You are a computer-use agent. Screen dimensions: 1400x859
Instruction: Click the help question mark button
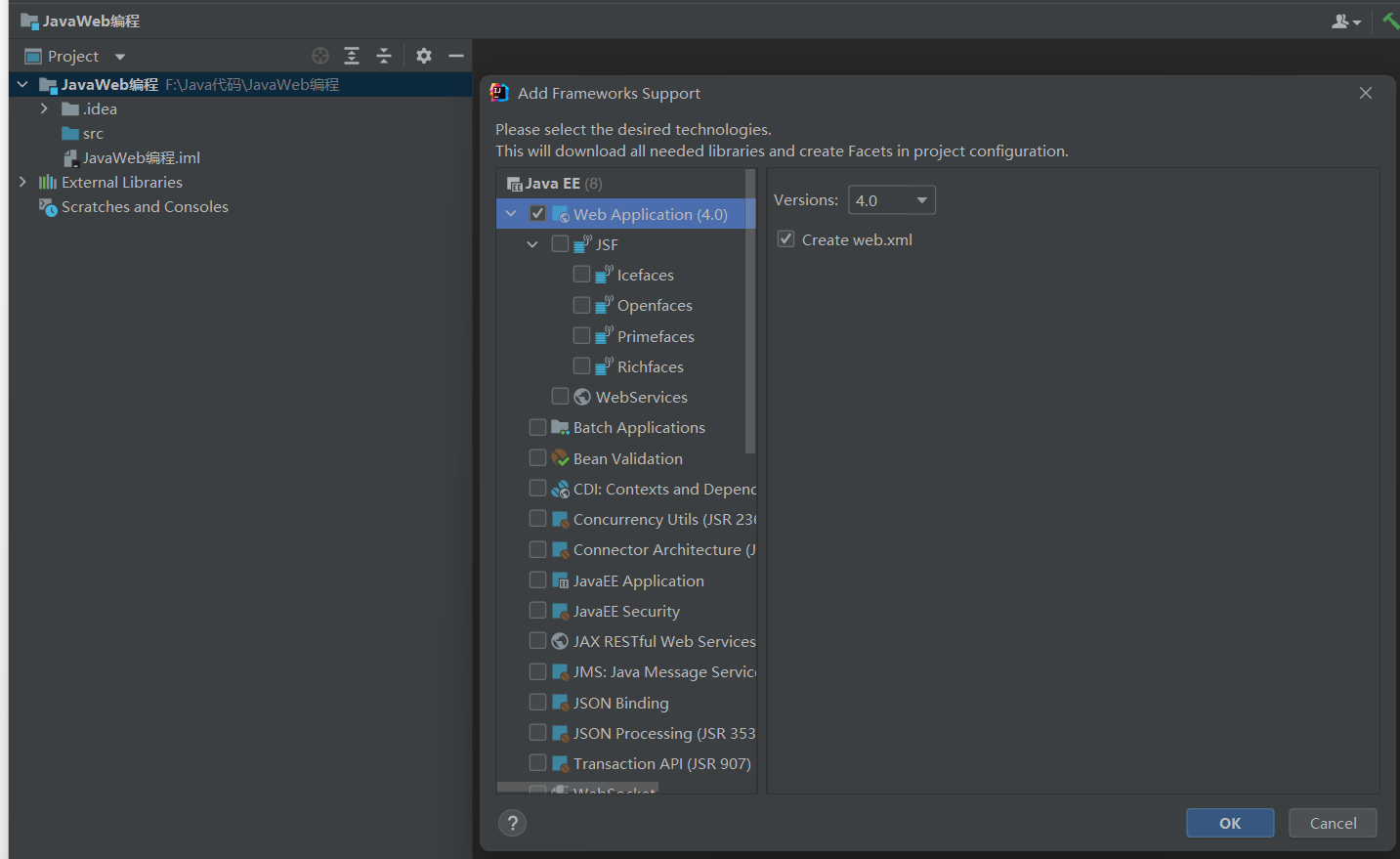pyautogui.click(x=512, y=823)
